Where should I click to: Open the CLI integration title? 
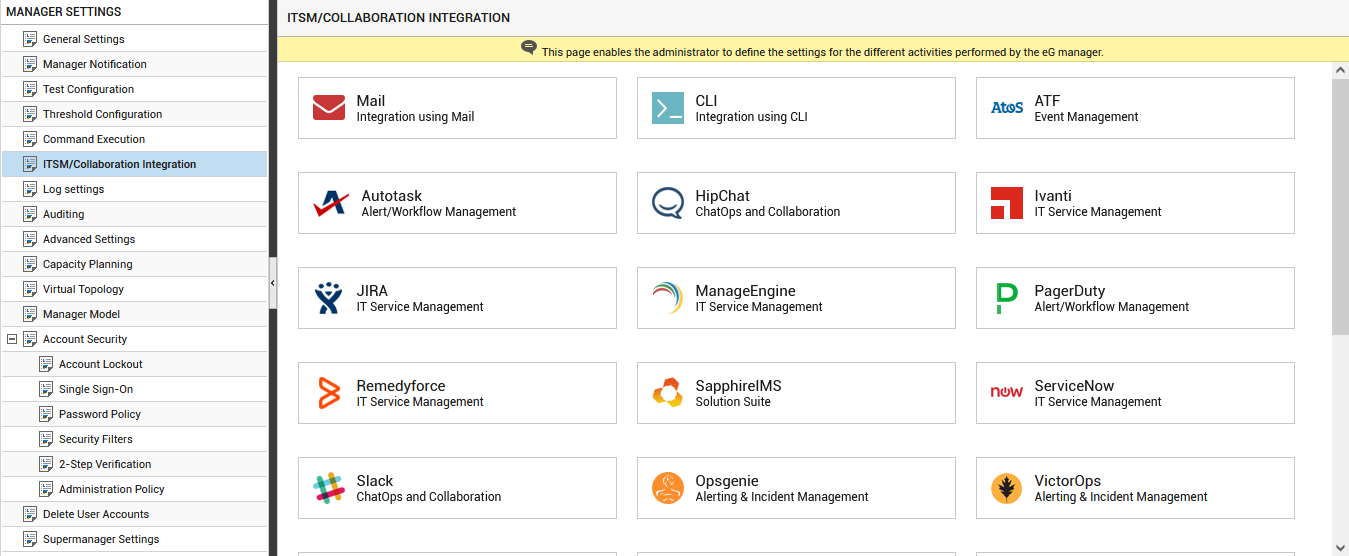coord(707,101)
